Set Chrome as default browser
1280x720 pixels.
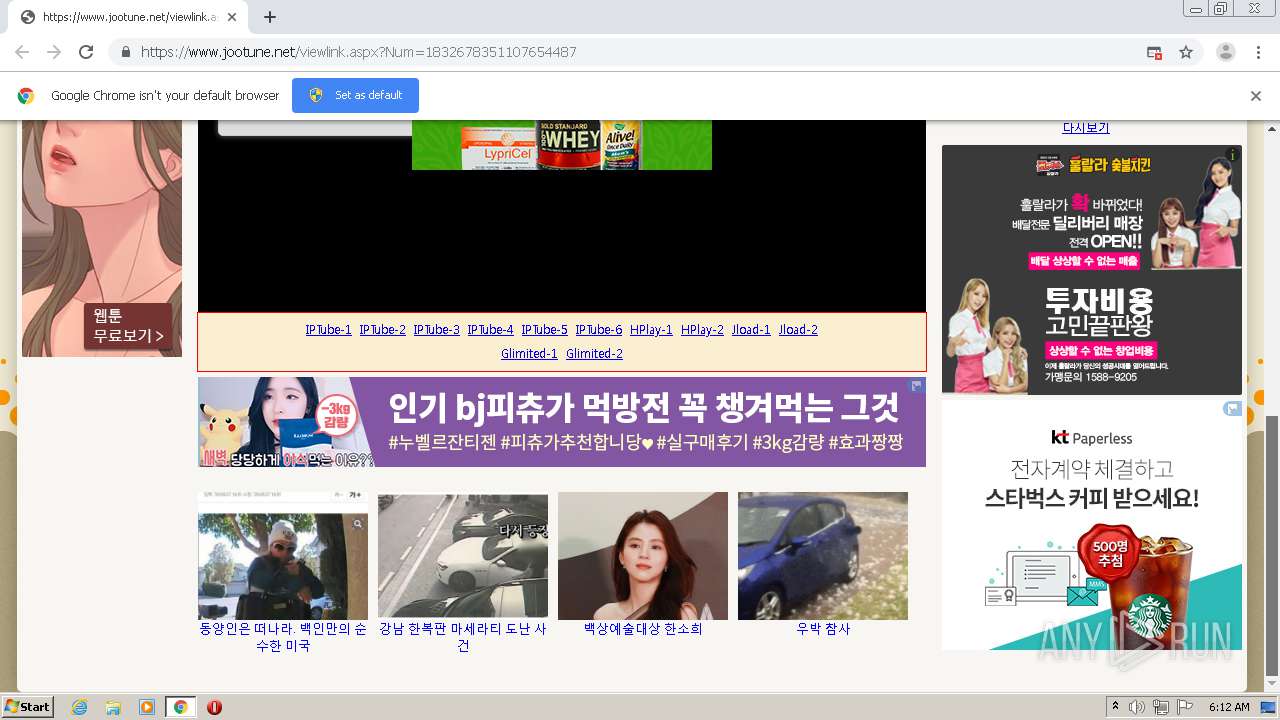coord(355,95)
